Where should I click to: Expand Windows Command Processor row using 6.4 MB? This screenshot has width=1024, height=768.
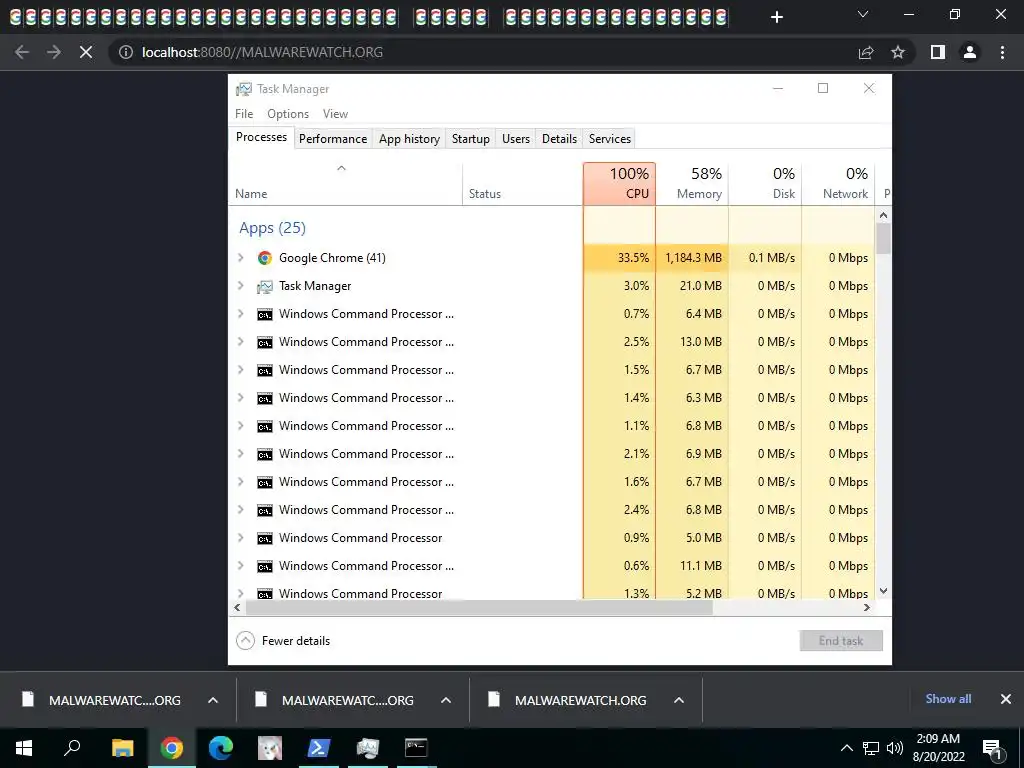[x=240, y=314]
